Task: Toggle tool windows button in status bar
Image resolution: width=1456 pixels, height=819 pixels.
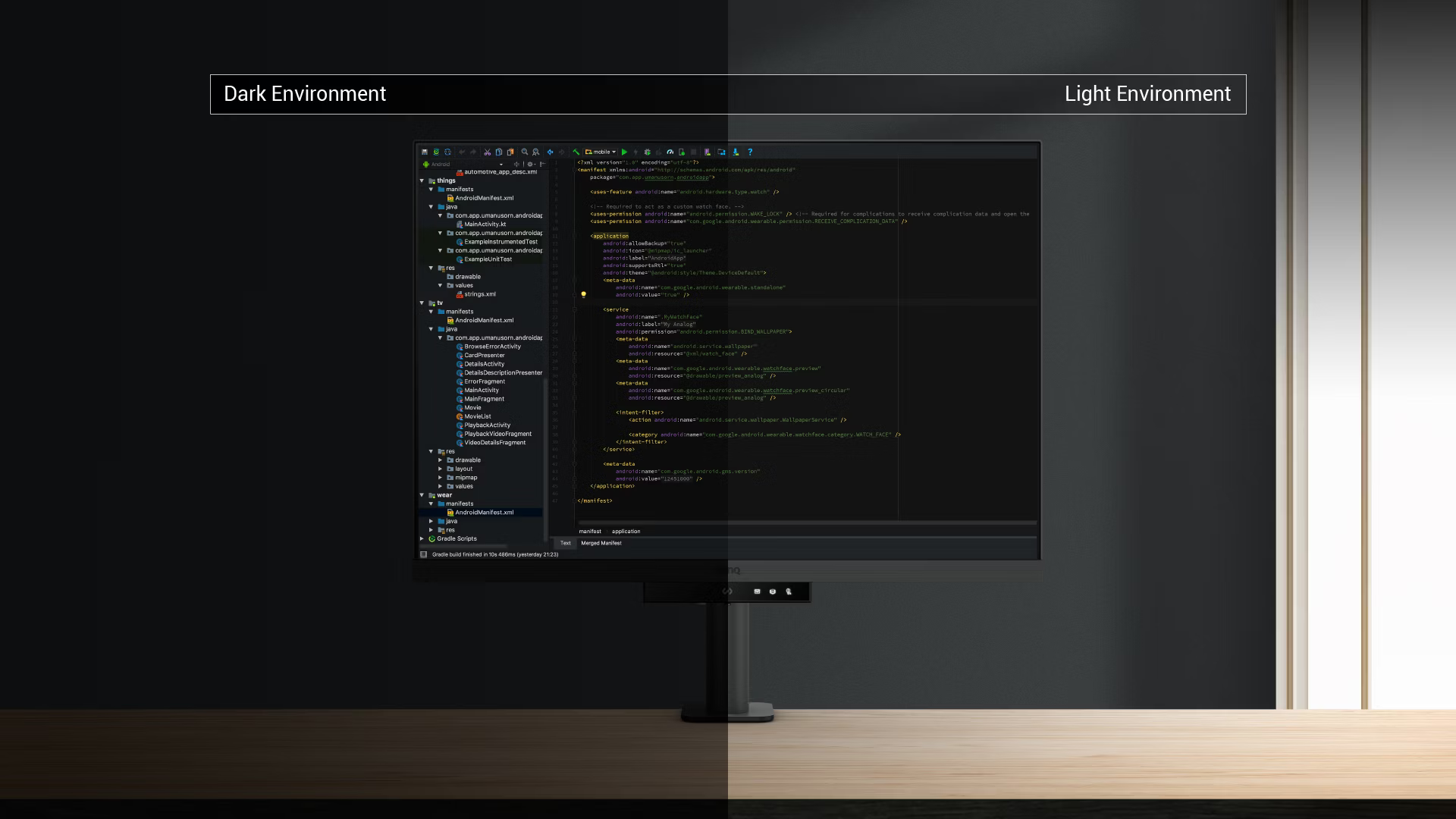Action: tap(424, 554)
